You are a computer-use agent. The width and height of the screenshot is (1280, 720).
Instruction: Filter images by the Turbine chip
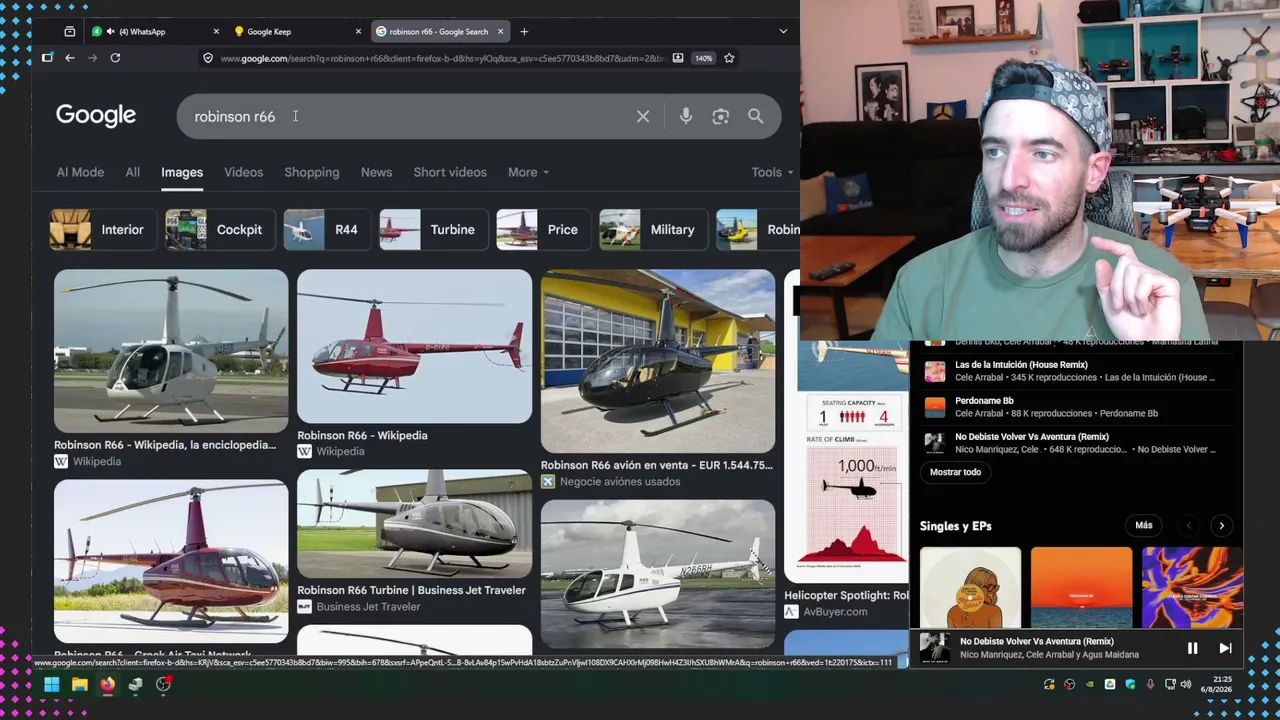[x=432, y=230]
